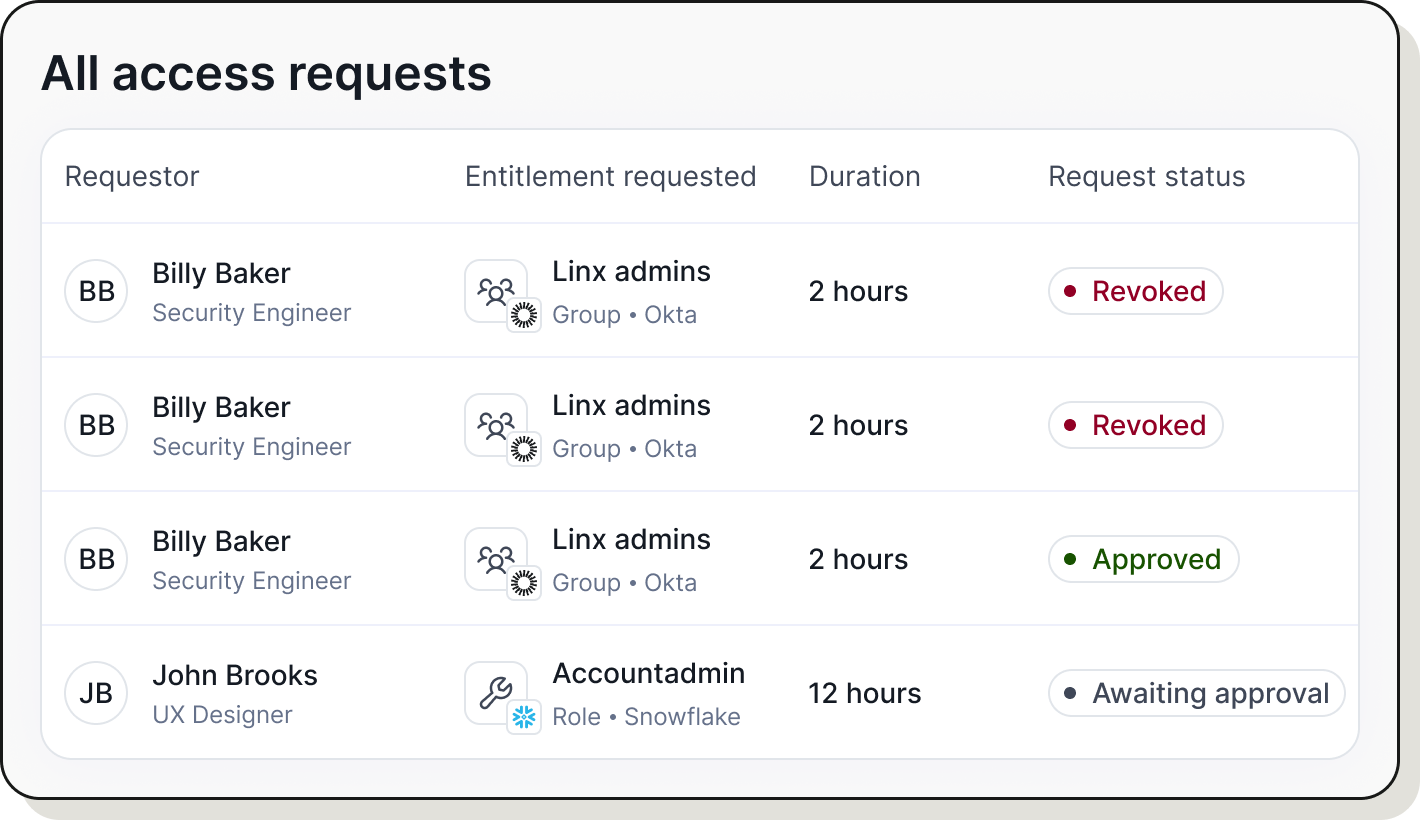The image size is (1420, 820).
Task: Click the Okta spinner badge on the third group icon
Action: click(x=524, y=580)
